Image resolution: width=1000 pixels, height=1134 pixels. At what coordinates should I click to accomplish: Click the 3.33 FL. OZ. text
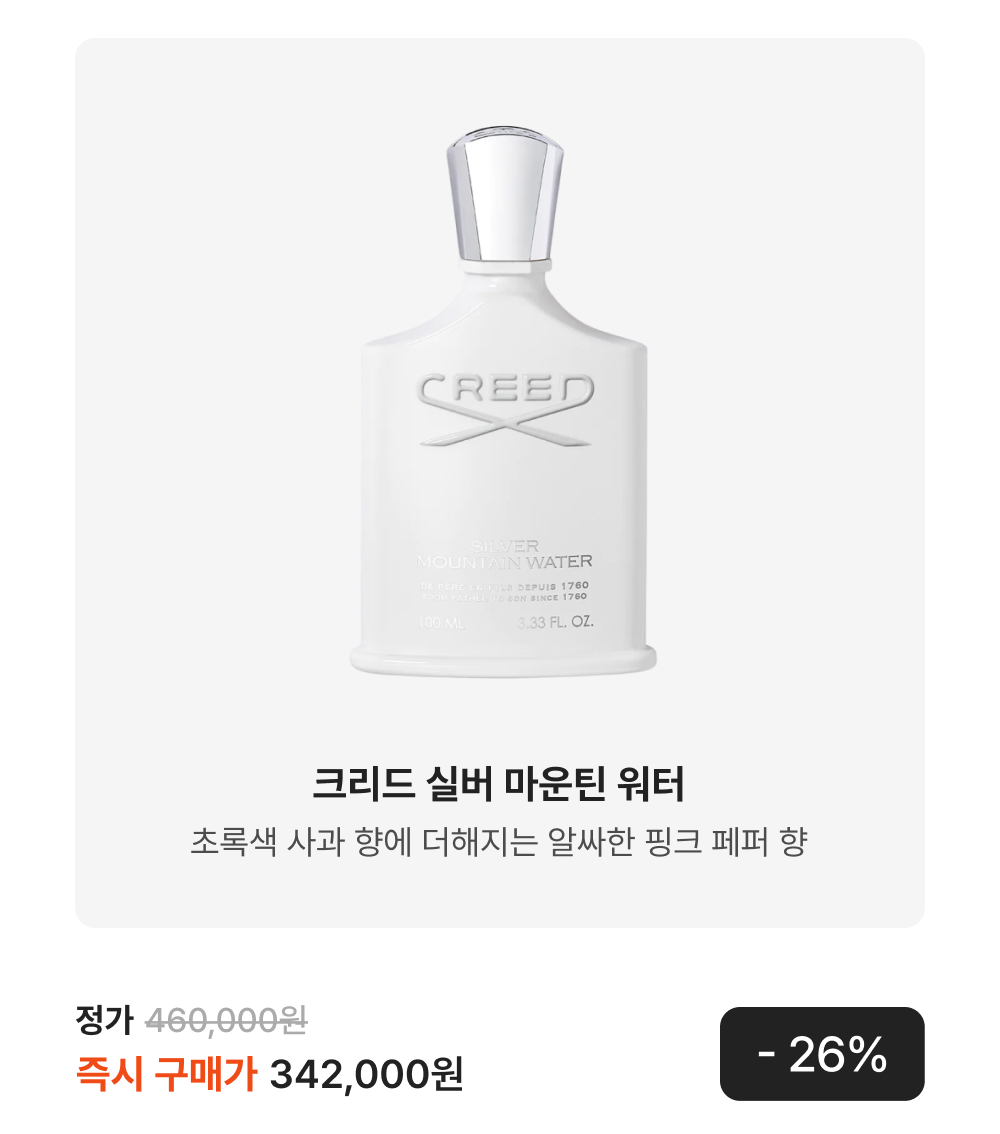coord(555,622)
